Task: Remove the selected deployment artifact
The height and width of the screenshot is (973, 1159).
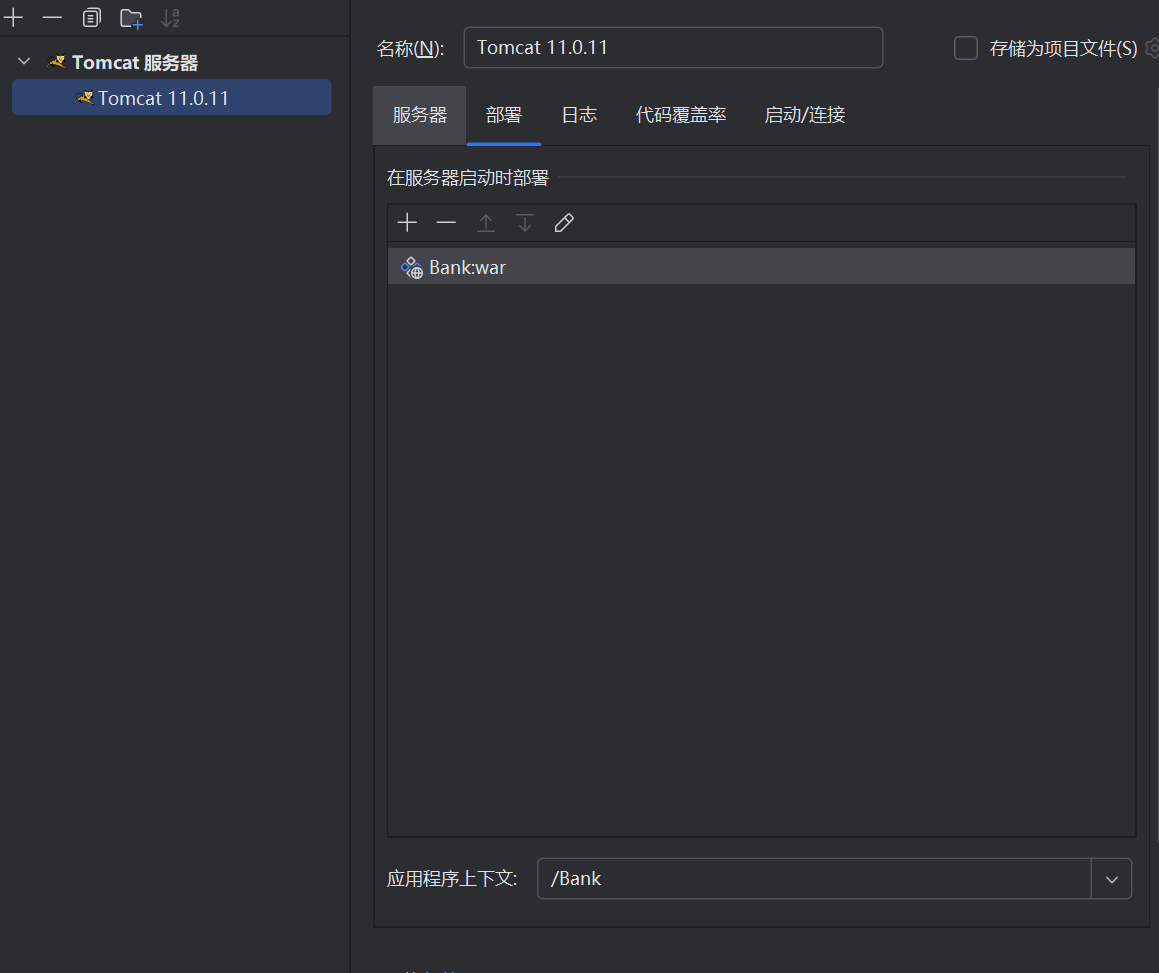Action: [446, 223]
